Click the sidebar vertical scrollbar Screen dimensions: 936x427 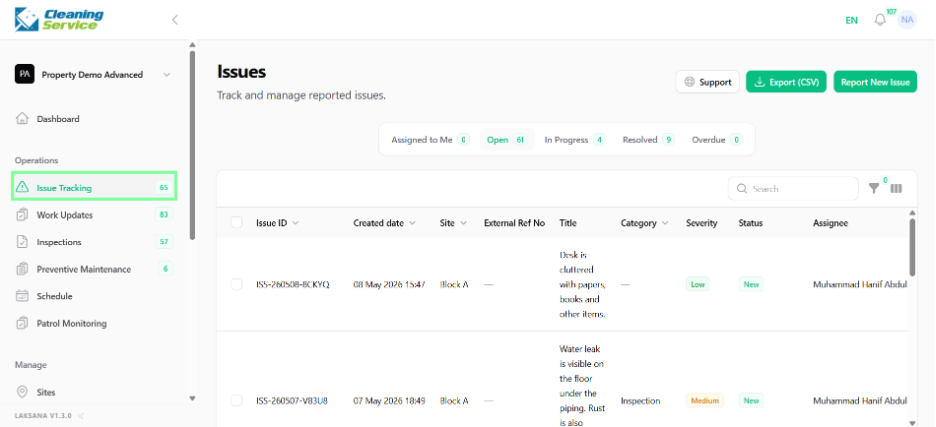192,143
